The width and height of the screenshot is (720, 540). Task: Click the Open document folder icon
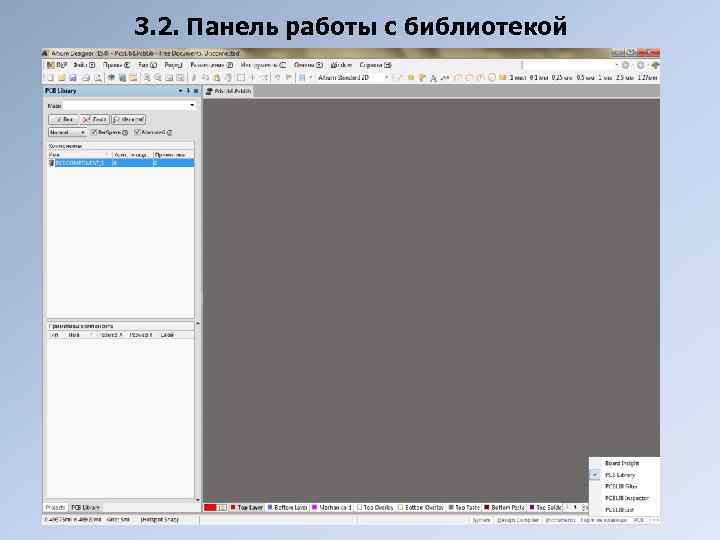coord(62,78)
